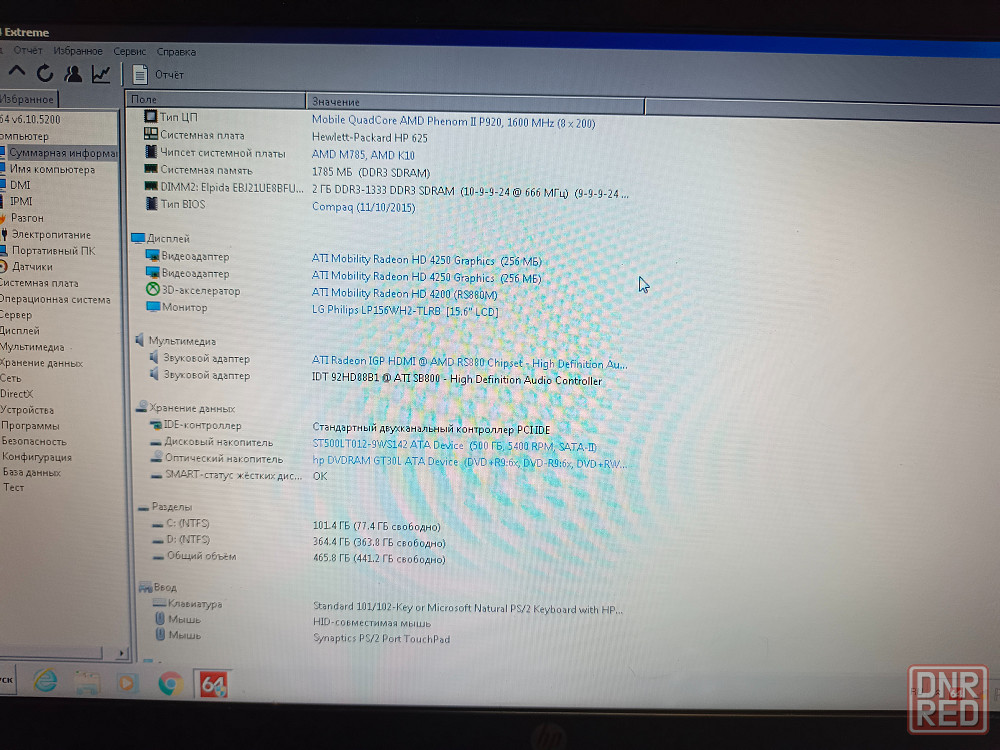Click the Поле column header

tap(215, 100)
